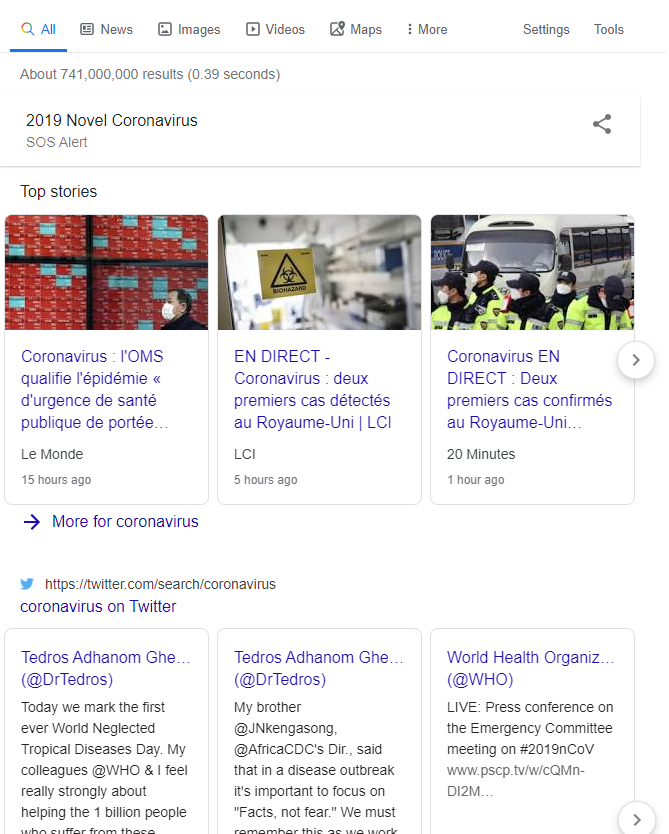Click the News tab newspaper icon
Viewport: 669px width, 834px height.
[87, 29]
